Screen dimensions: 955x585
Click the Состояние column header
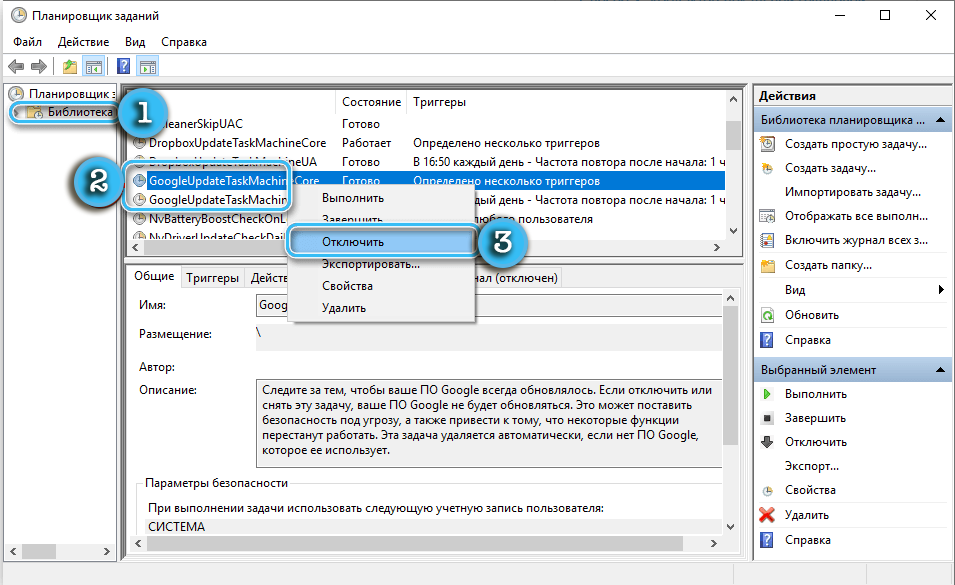coord(371,102)
